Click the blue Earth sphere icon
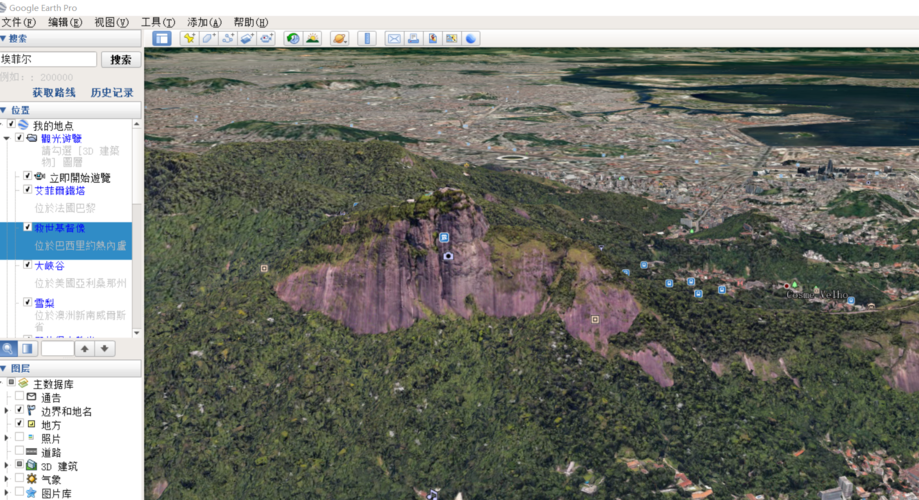 (471, 39)
